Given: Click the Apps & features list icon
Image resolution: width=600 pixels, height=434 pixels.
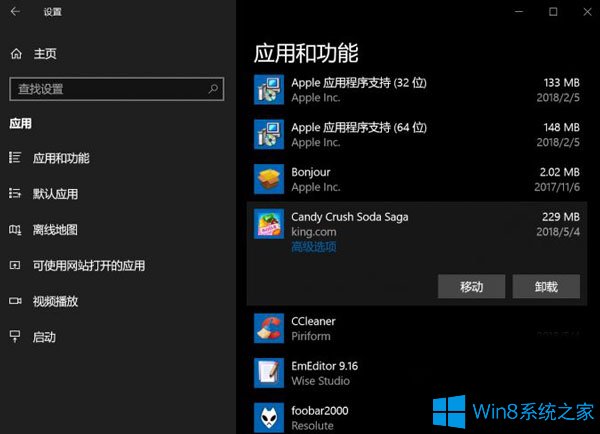Looking at the screenshot, I should click(x=15, y=157).
